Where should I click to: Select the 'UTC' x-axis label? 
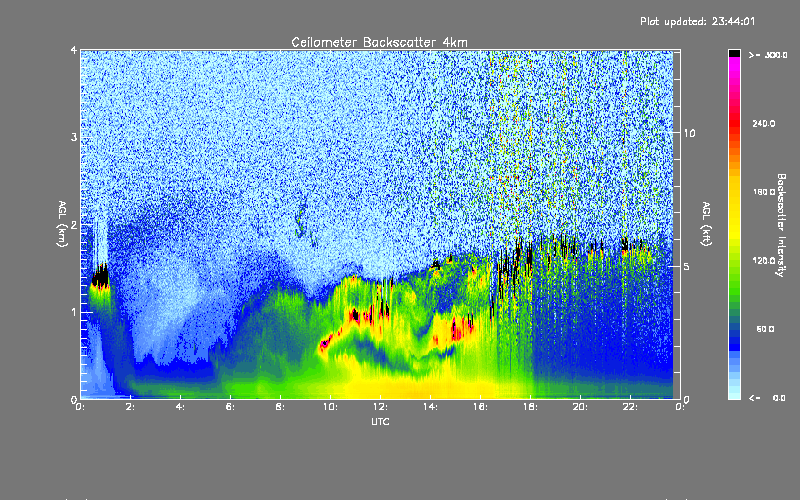click(380, 421)
